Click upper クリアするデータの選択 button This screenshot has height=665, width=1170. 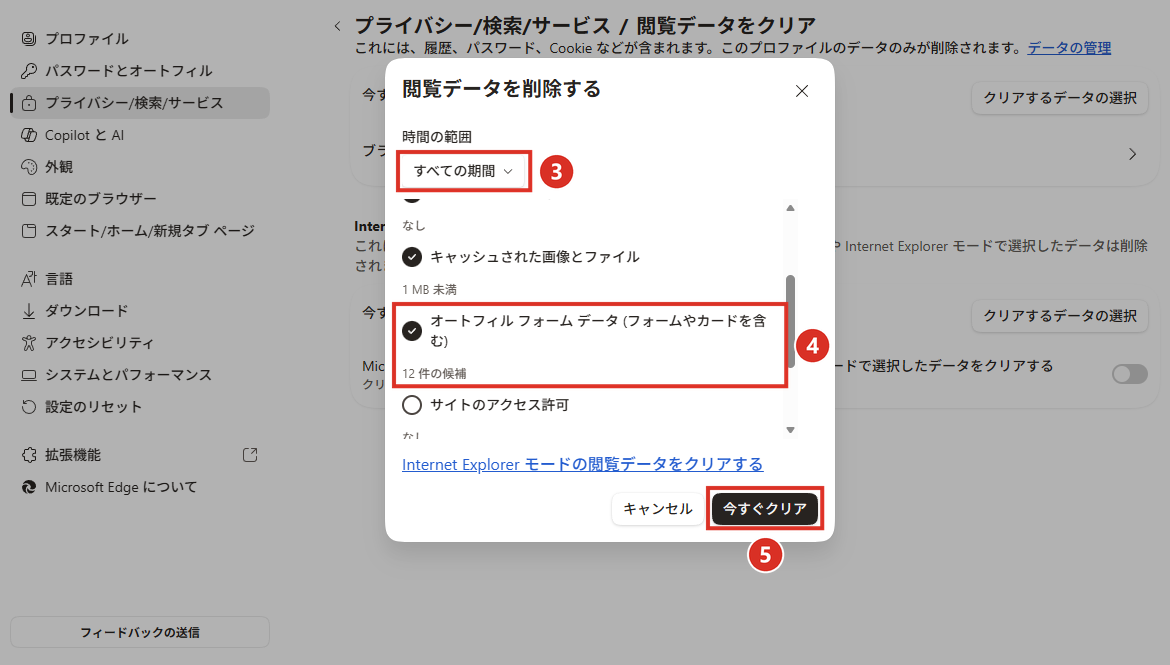[1060, 98]
